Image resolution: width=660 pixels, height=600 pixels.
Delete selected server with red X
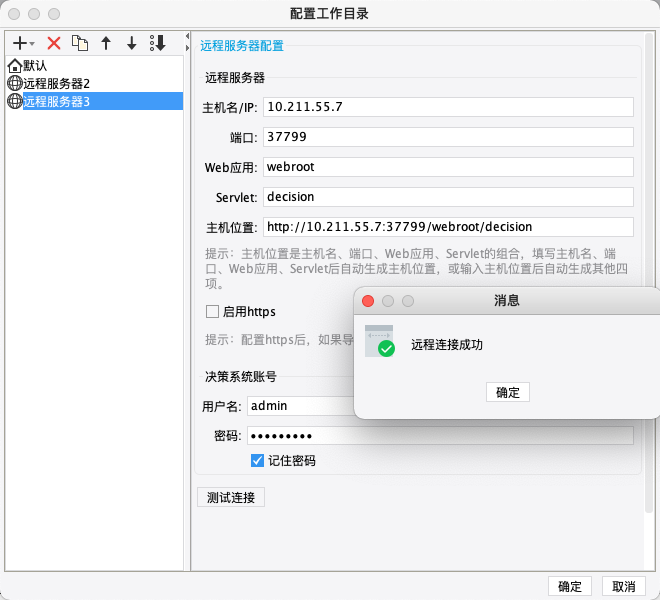tap(54, 43)
